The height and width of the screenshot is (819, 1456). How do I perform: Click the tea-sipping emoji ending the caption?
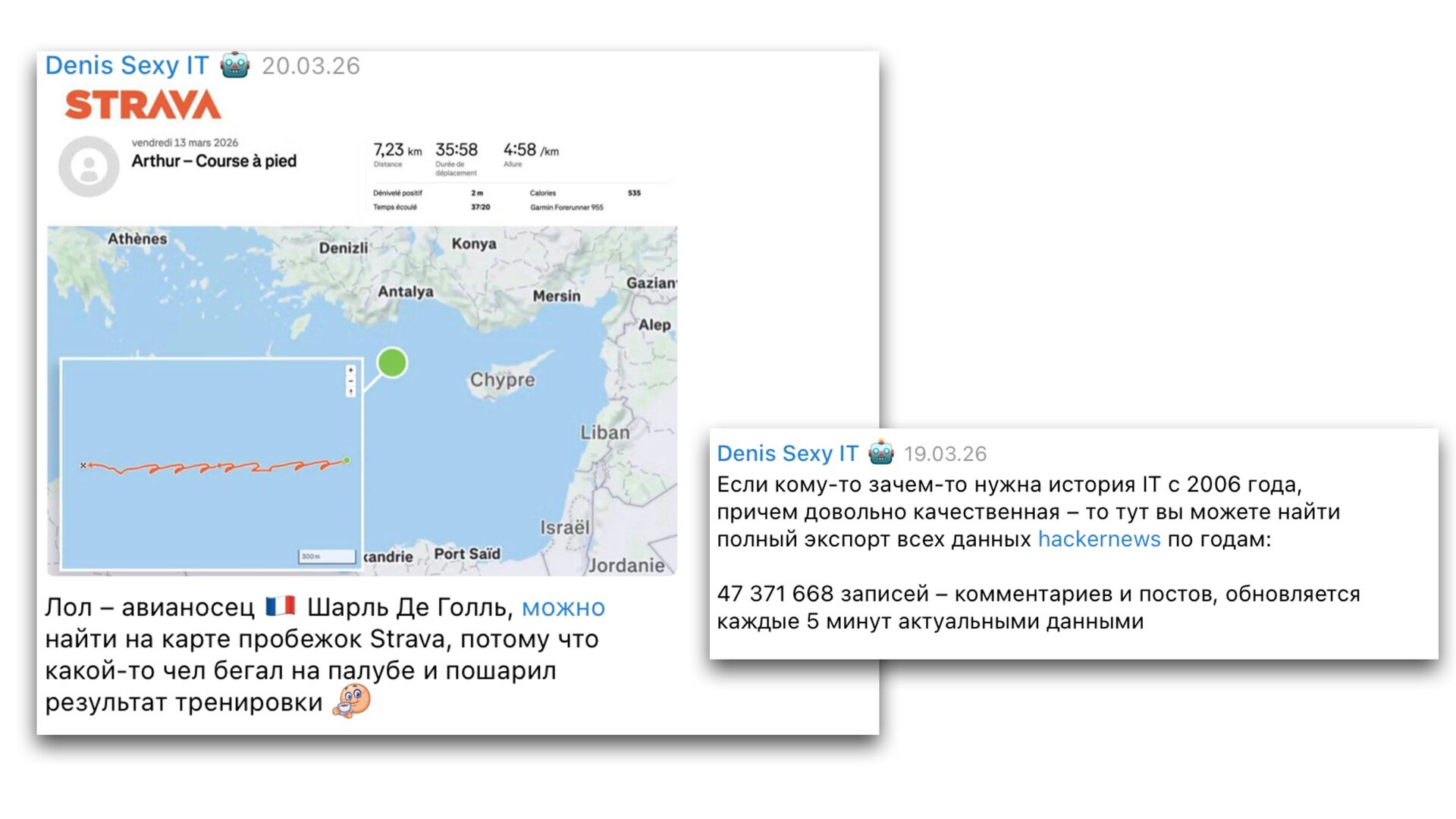click(352, 701)
